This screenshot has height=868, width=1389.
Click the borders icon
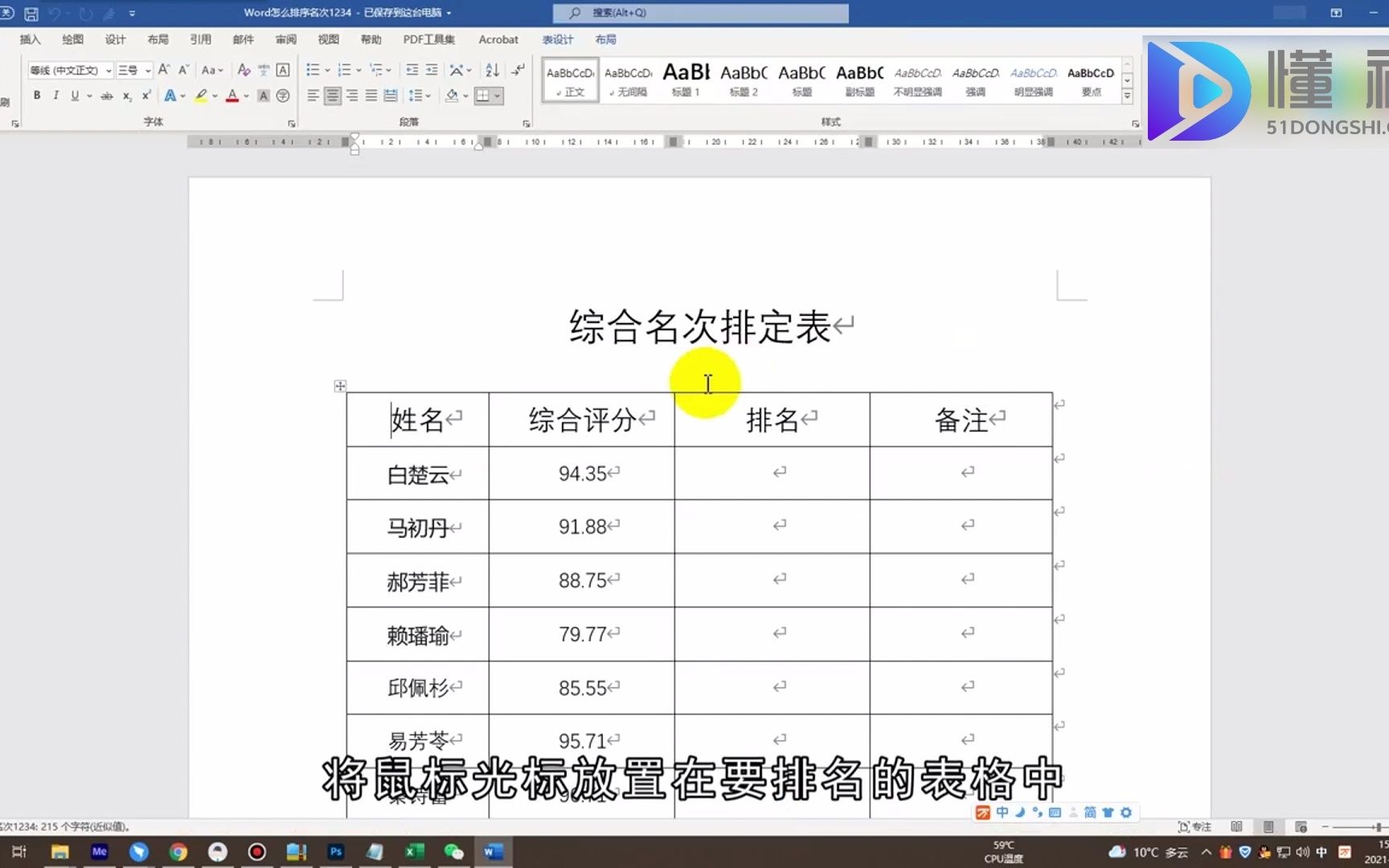[482, 96]
